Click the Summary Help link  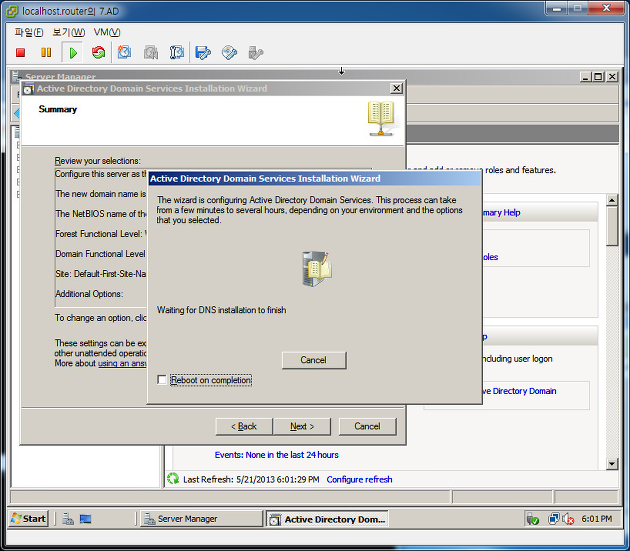[501, 213]
